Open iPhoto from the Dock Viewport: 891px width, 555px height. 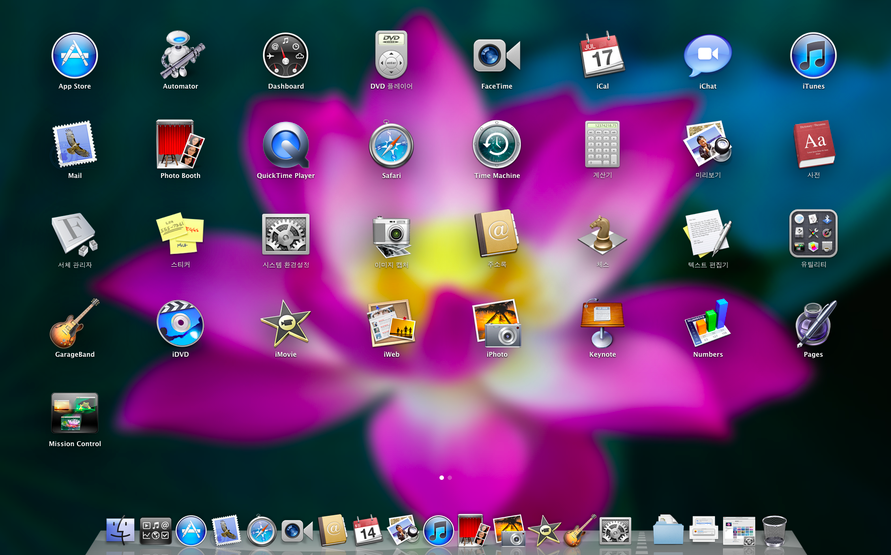point(509,531)
